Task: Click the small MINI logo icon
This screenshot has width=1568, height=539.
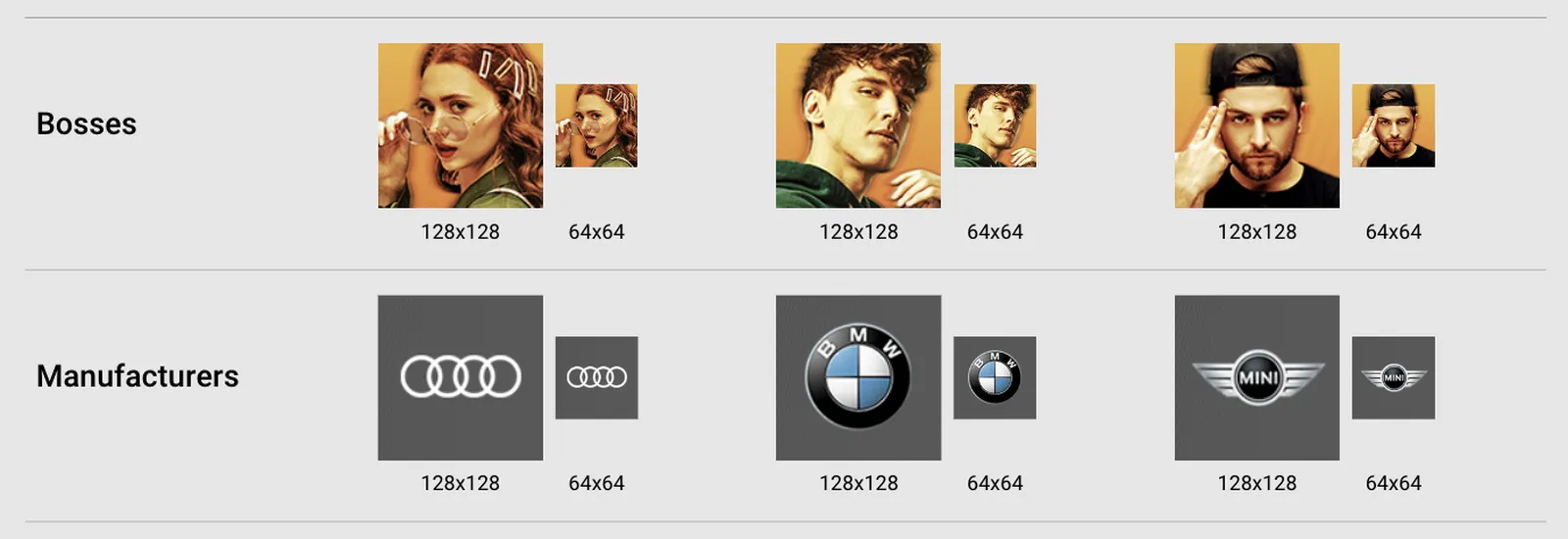Action: (1393, 377)
